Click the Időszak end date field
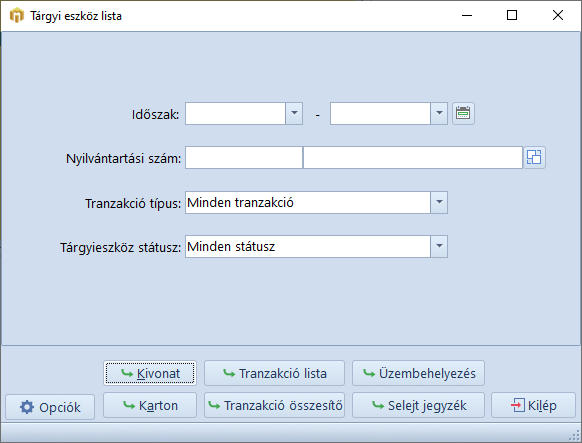Image resolution: width=582 pixels, height=443 pixels. [x=380, y=114]
